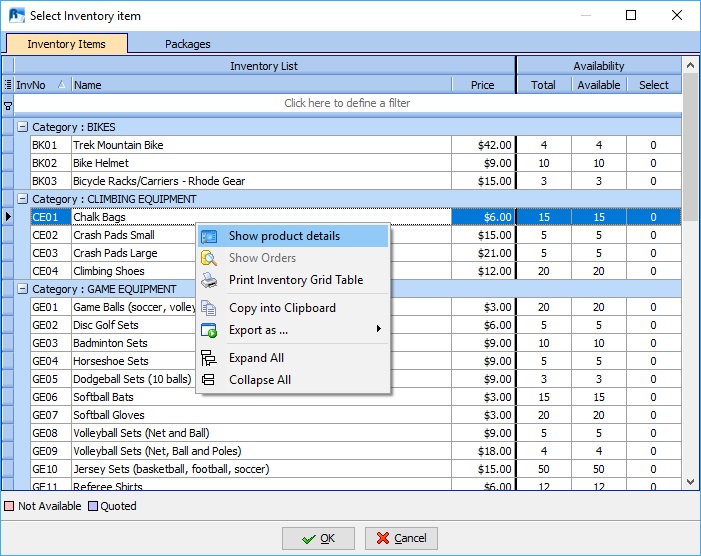This screenshot has width=701, height=556.
Task: Switch to the Packages tab
Action: 187,44
